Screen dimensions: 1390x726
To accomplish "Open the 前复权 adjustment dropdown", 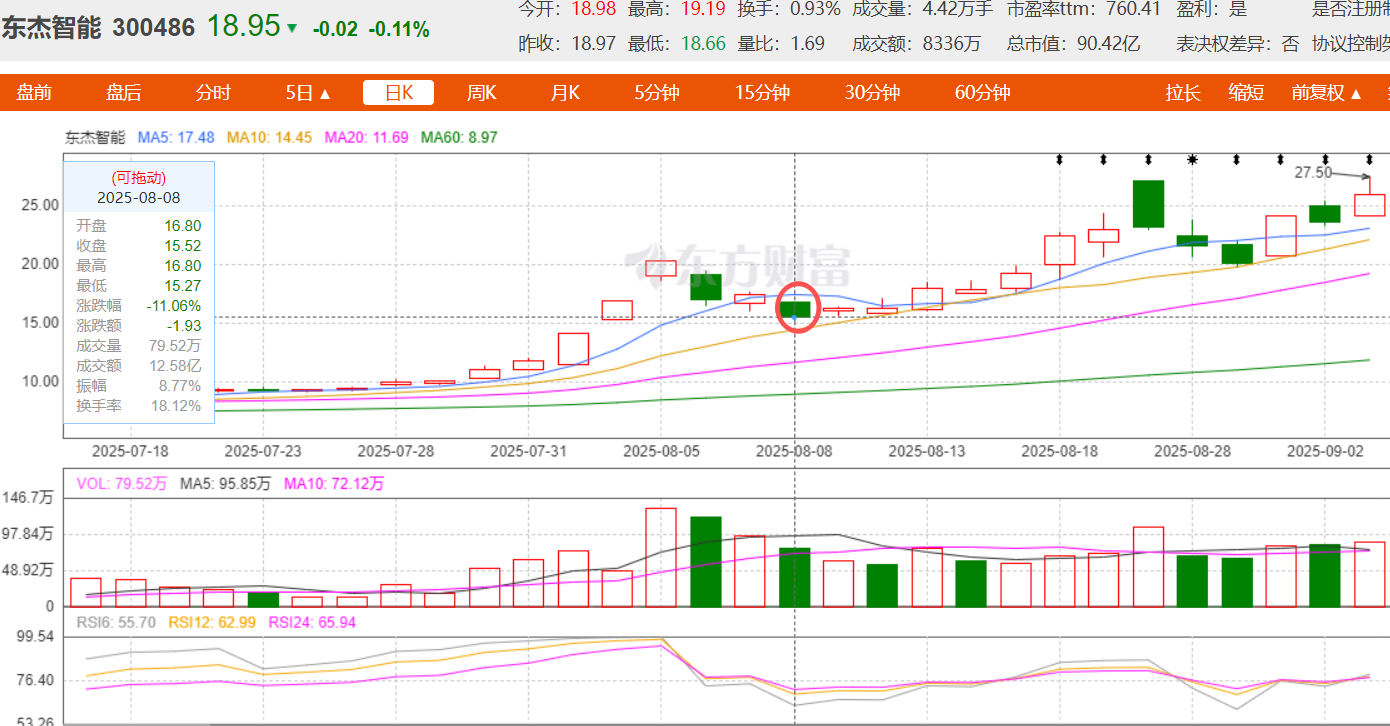I will pyautogui.click(x=1327, y=93).
